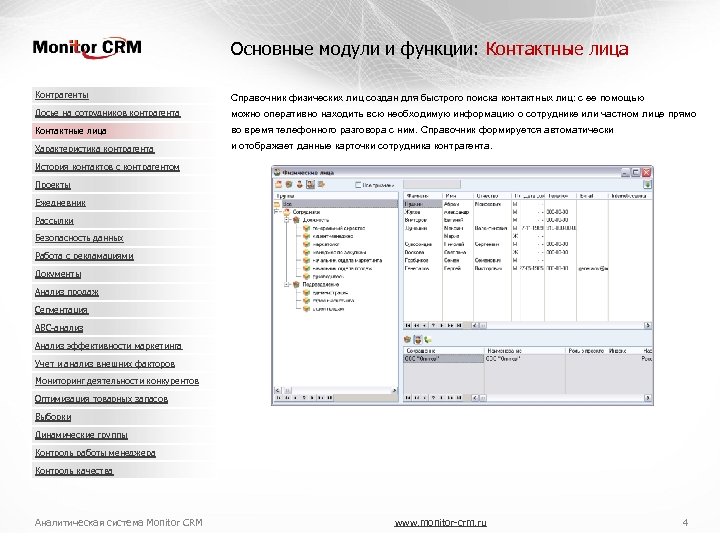This screenshot has height=540, width=720.
Task: Click first toolbar icon in Физические лица window
Action: coord(279,185)
